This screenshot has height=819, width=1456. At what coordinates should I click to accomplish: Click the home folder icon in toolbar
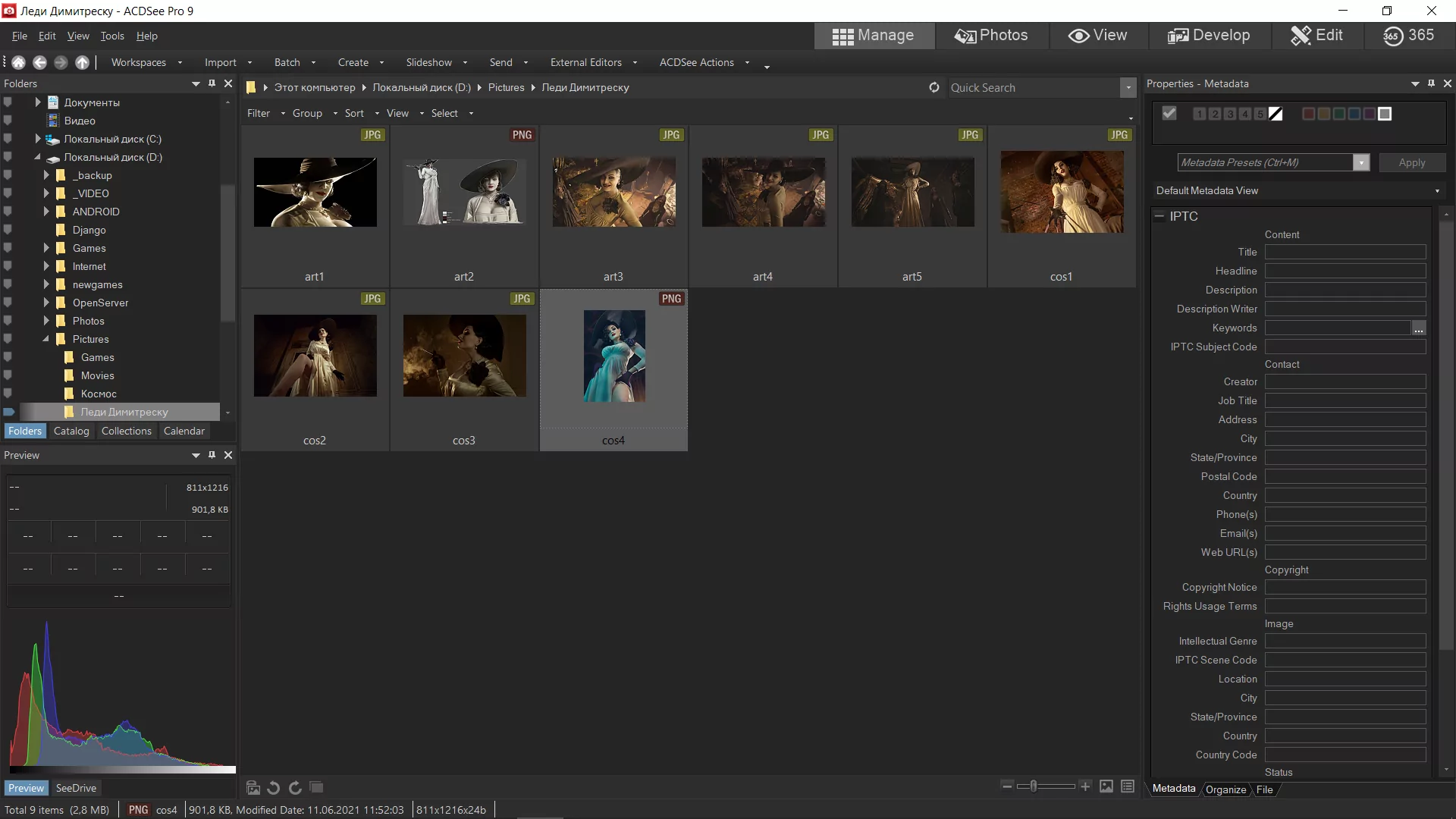coord(19,63)
